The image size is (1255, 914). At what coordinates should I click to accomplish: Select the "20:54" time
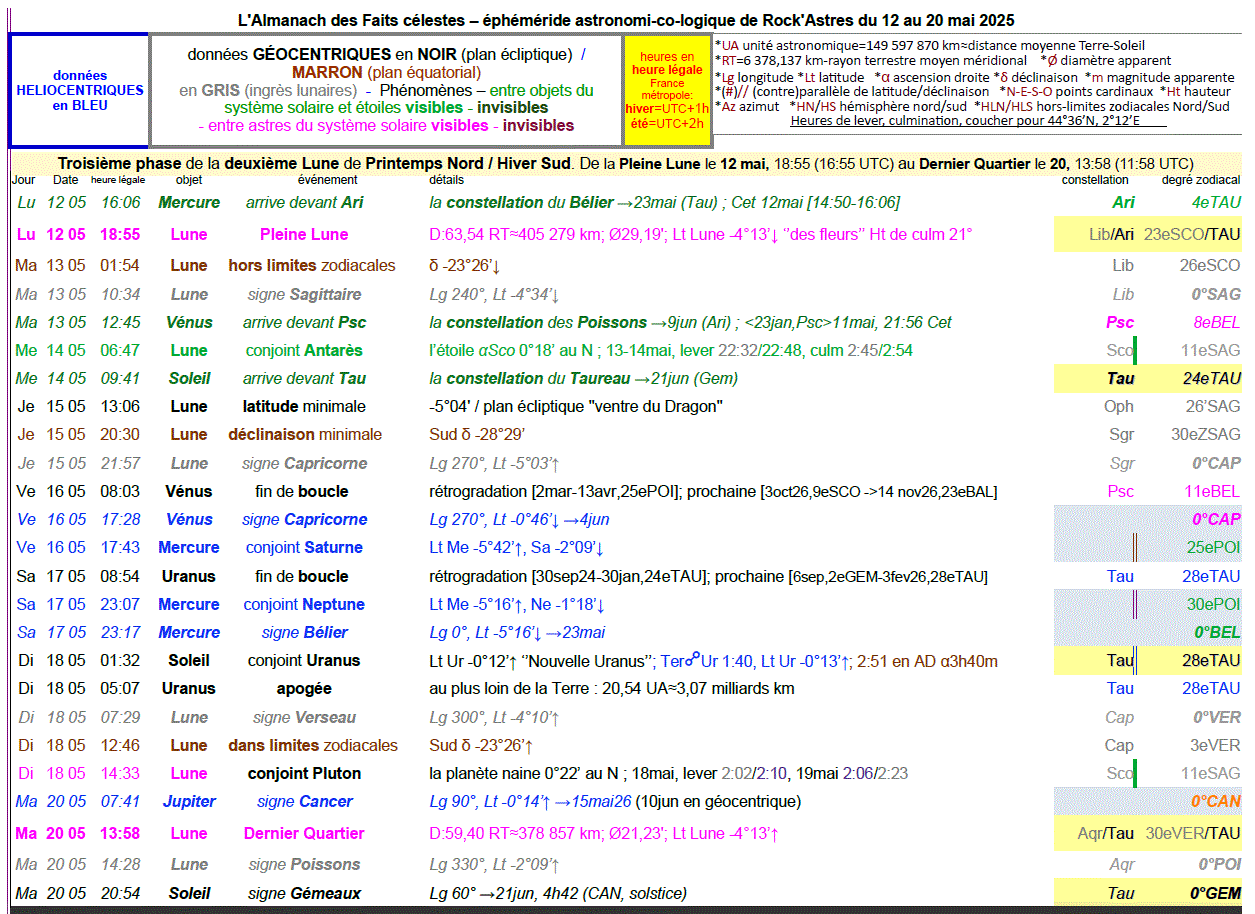point(120,893)
